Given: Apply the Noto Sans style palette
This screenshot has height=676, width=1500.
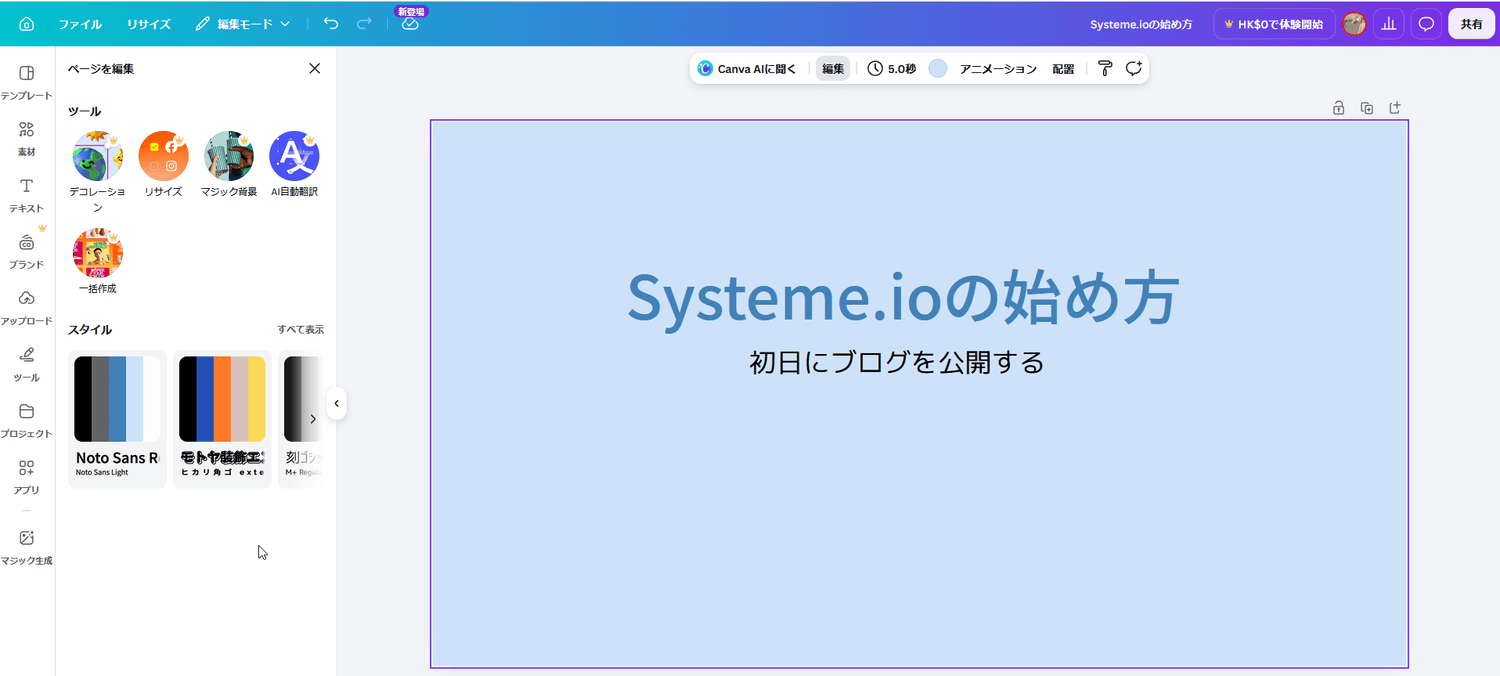Looking at the screenshot, I should [x=117, y=419].
